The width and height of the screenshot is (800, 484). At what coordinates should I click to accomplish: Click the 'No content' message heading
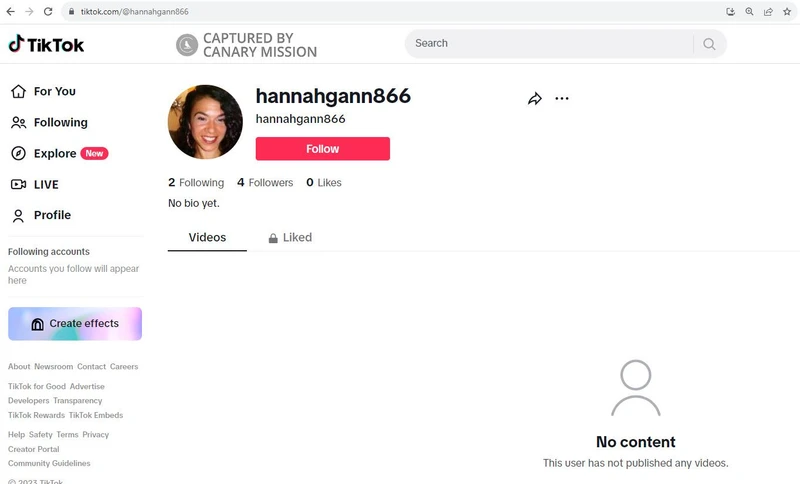tap(636, 442)
